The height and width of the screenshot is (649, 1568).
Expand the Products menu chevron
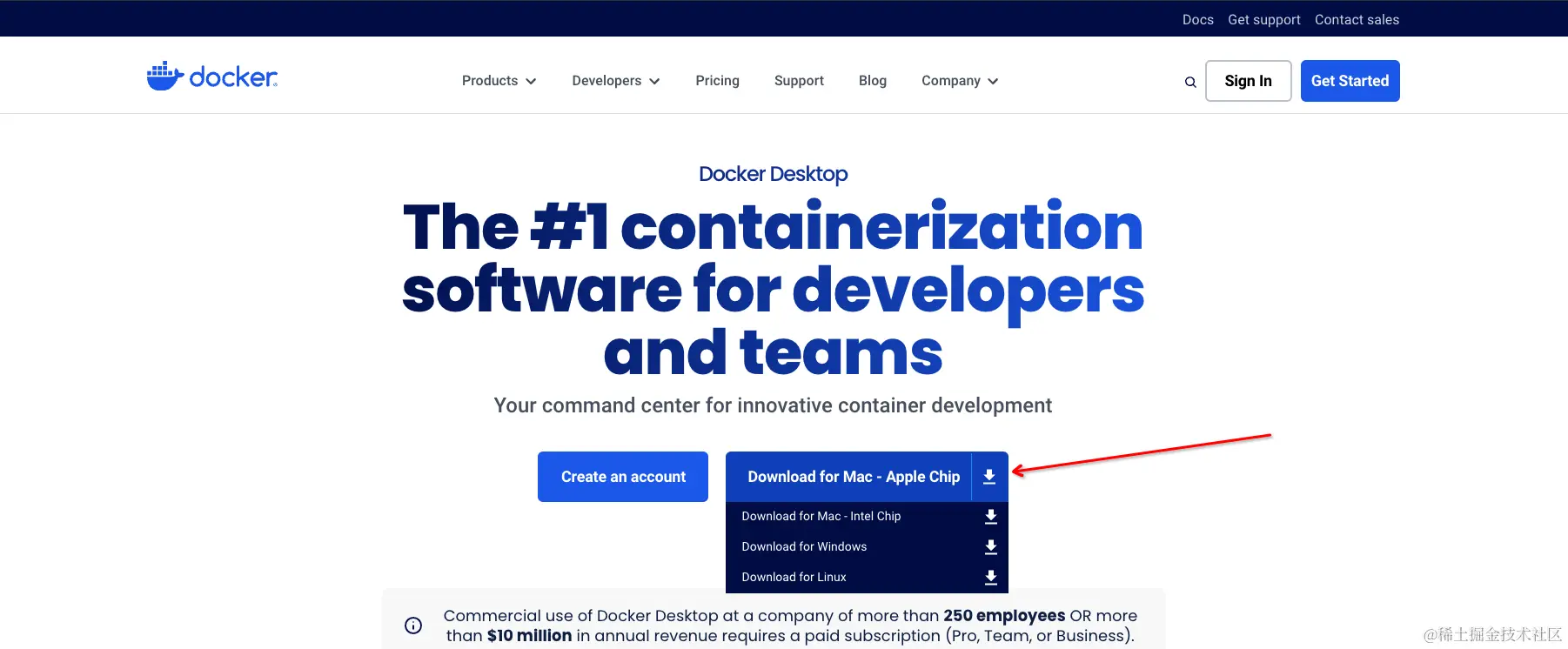pos(531,82)
